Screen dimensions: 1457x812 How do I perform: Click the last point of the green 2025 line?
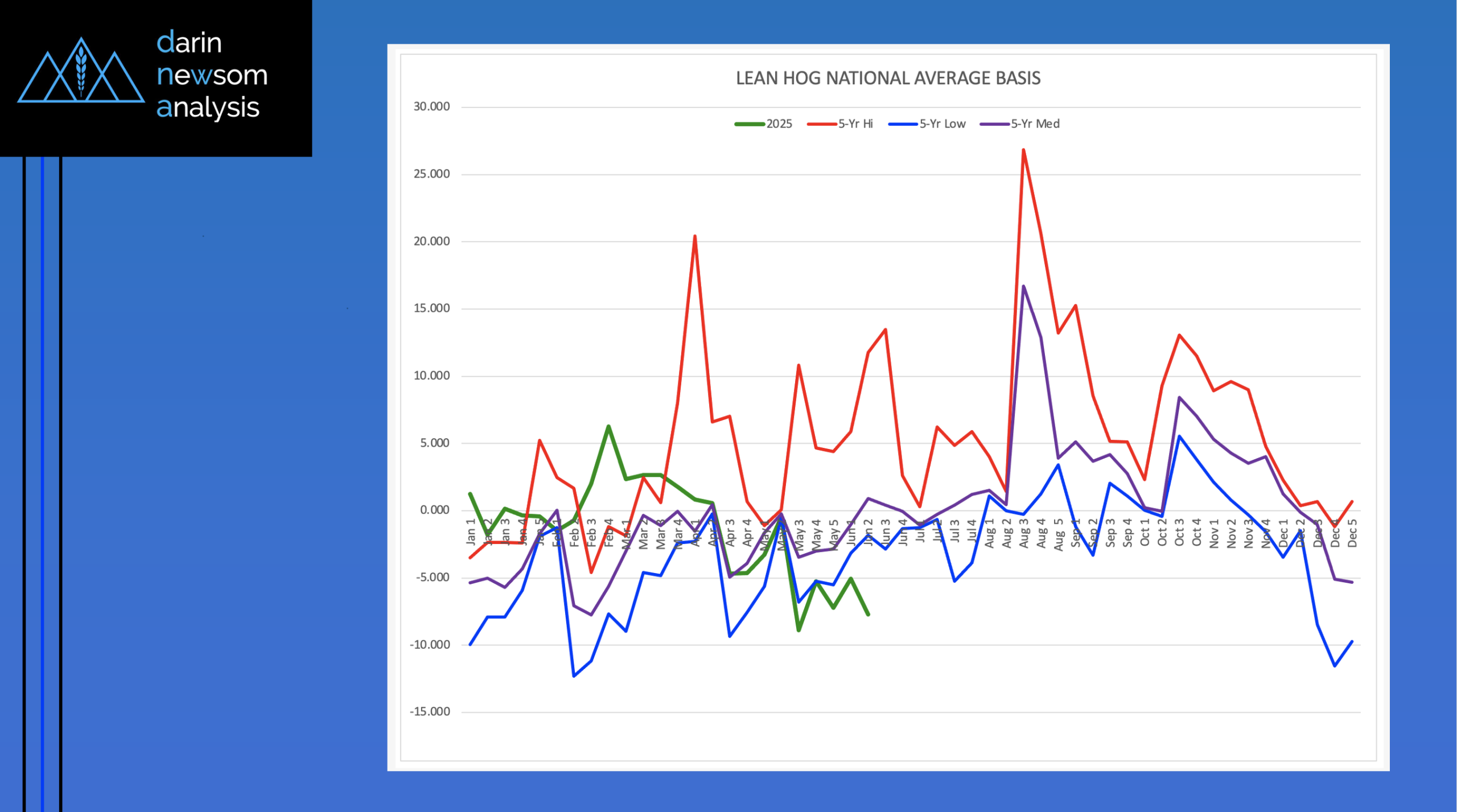868,615
